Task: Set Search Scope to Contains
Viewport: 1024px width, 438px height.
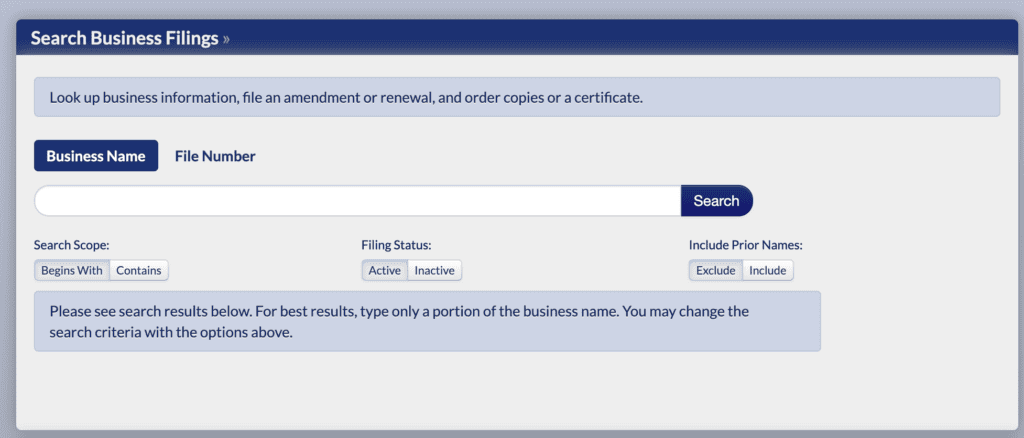Action: (139, 270)
